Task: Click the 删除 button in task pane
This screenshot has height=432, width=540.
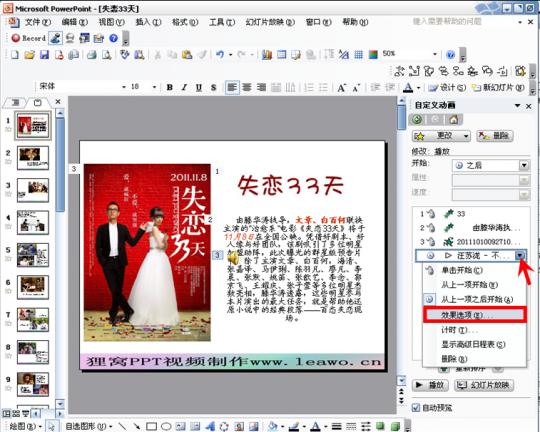Action: [495, 136]
